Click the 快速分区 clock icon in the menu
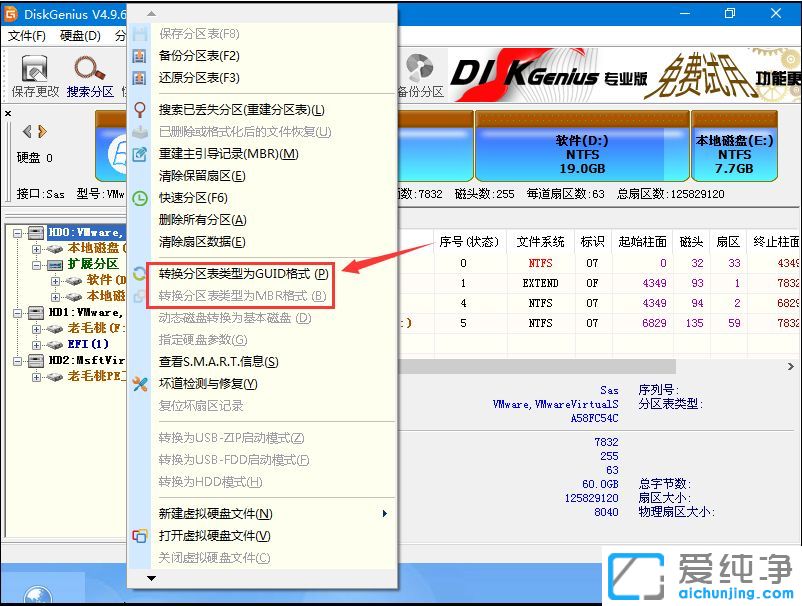The height and width of the screenshot is (606, 802). (x=140, y=199)
